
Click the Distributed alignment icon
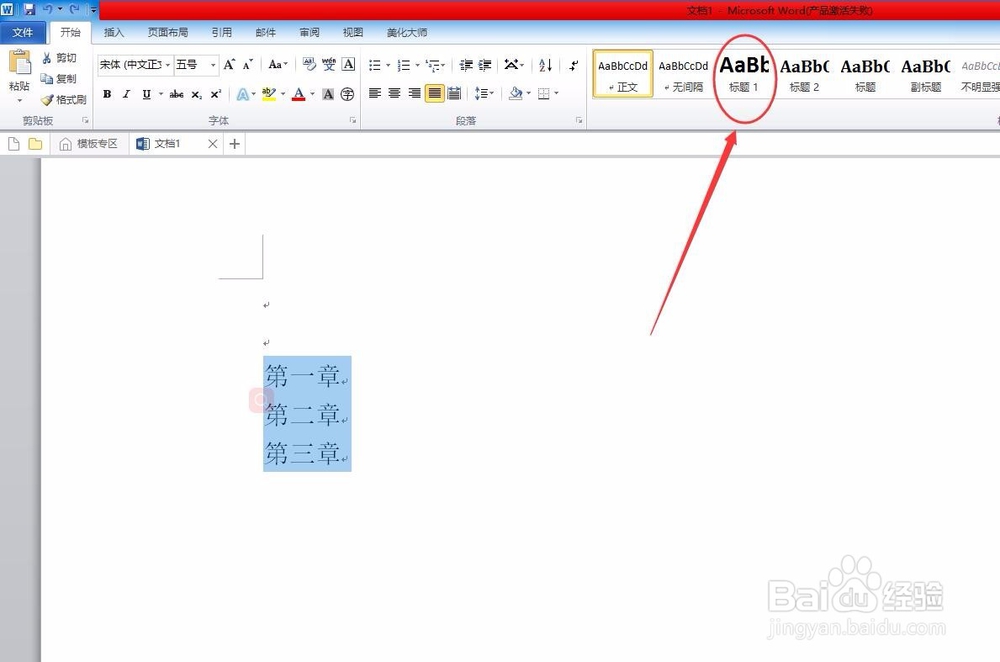click(454, 94)
